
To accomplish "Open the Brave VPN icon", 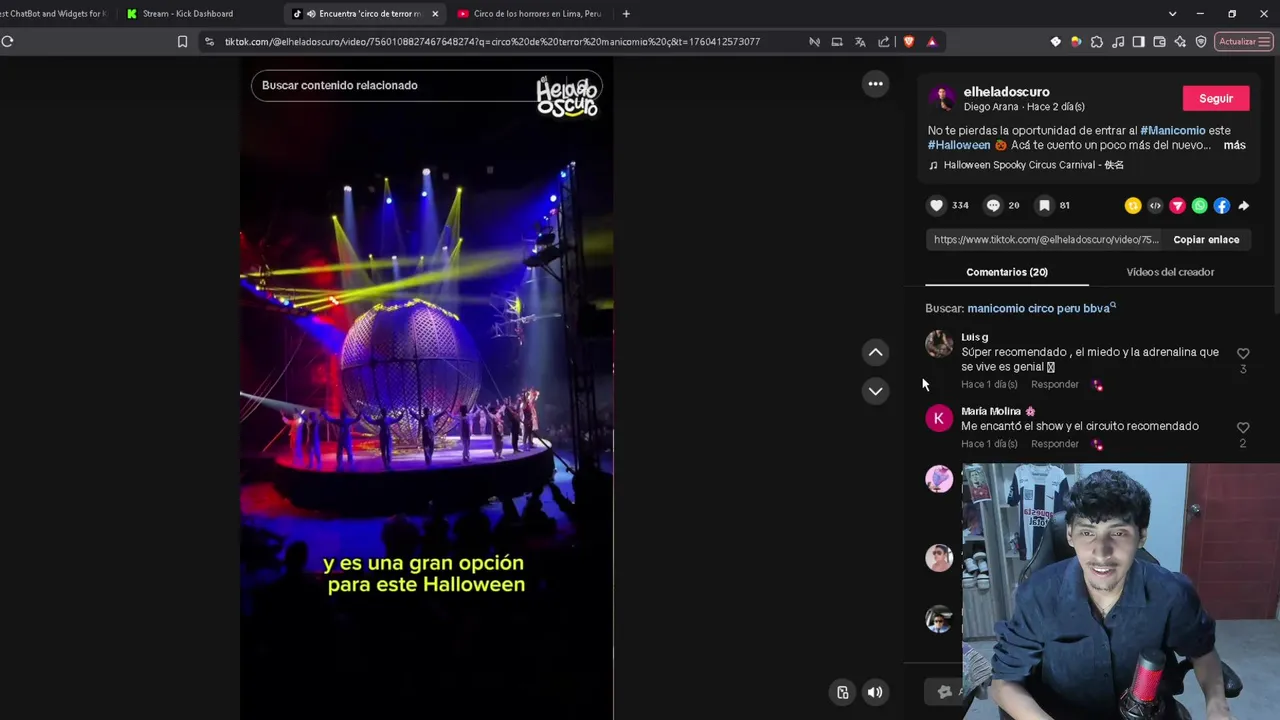I will [x=1201, y=42].
